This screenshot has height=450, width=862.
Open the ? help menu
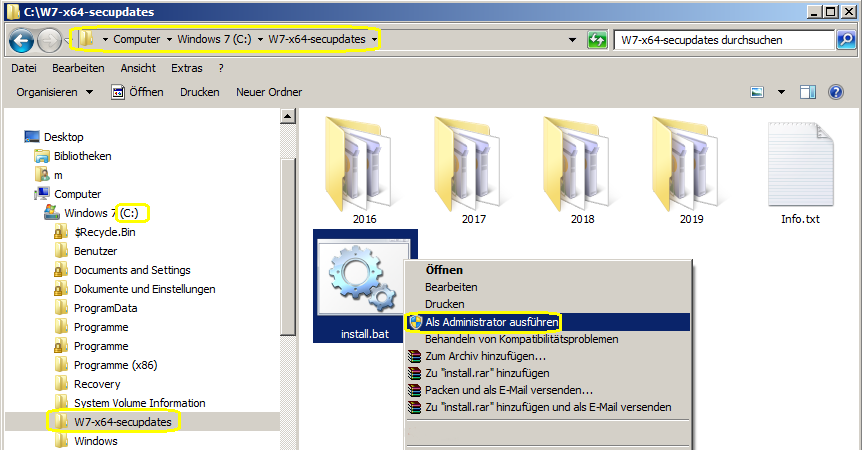tap(221, 68)
